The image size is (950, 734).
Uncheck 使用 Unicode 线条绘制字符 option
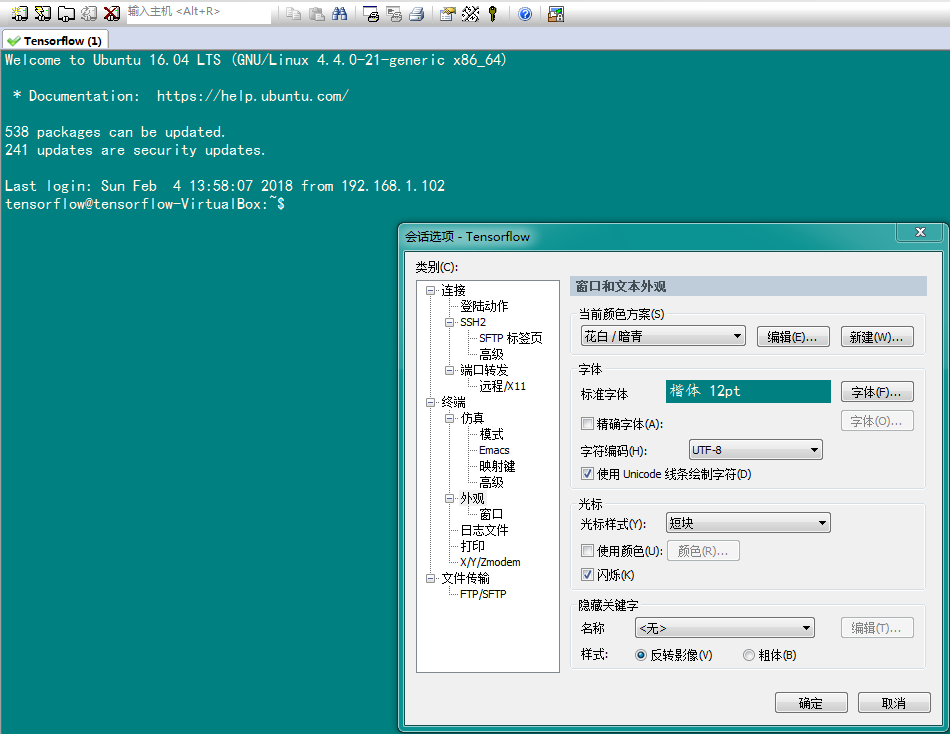588,474
